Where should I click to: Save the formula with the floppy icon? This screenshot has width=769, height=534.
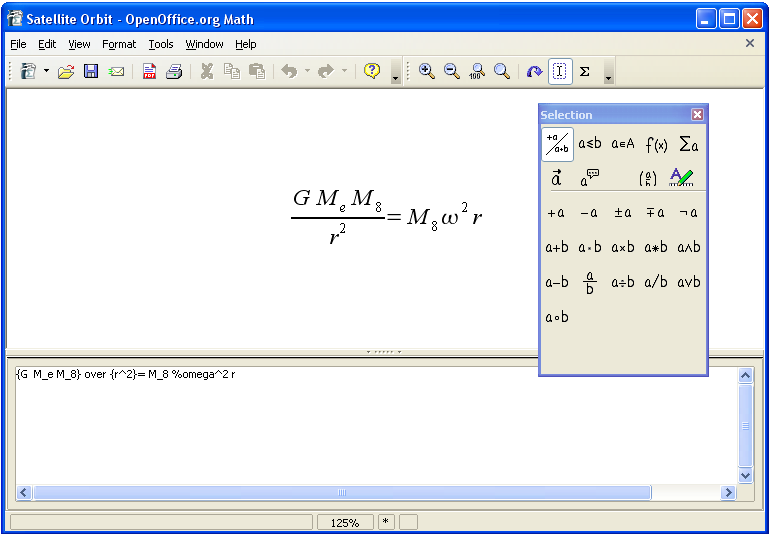91,72
